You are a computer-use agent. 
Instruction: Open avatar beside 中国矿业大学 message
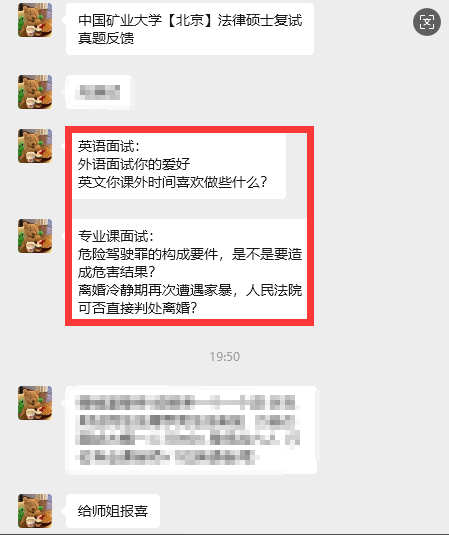pos(35,20)
